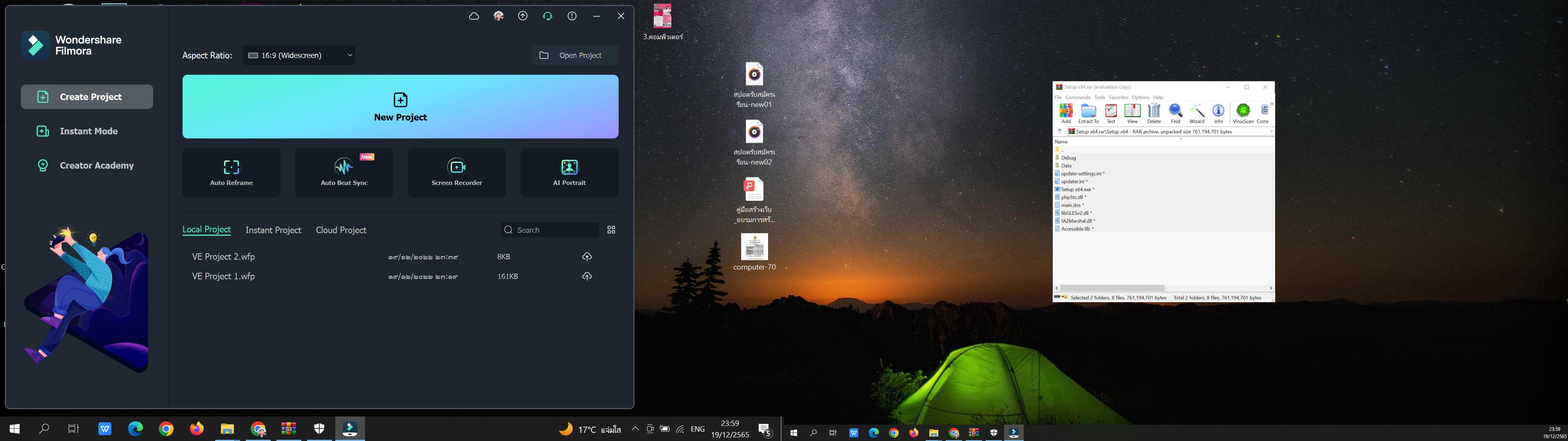The height and width of the screenshot is (441, 1568).
Task: Launch Auto Beat Sync feature
Action: click(x=344, y=172)
